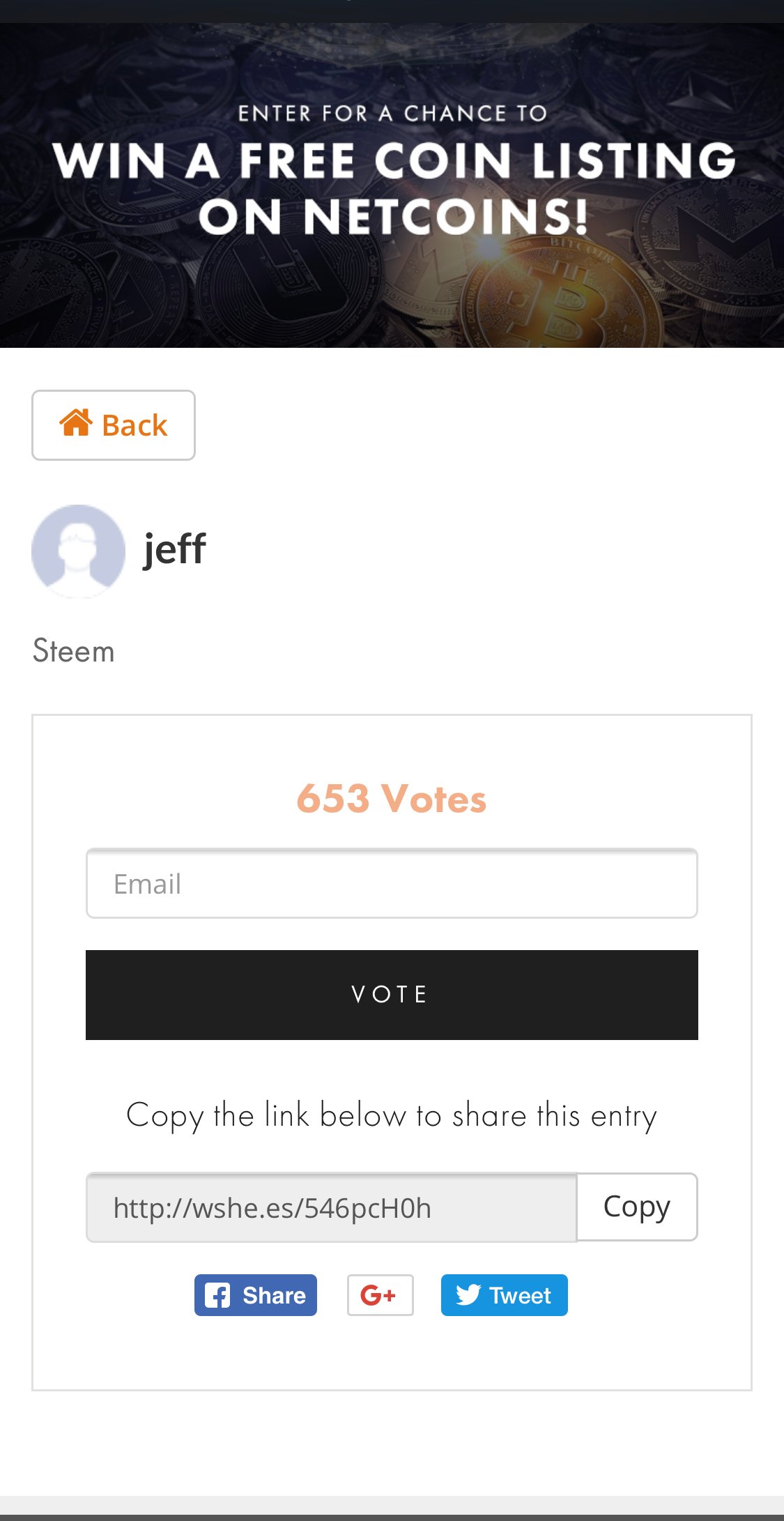
Task: Click the 653 Votes counter
Action: [x=392, y=798]
